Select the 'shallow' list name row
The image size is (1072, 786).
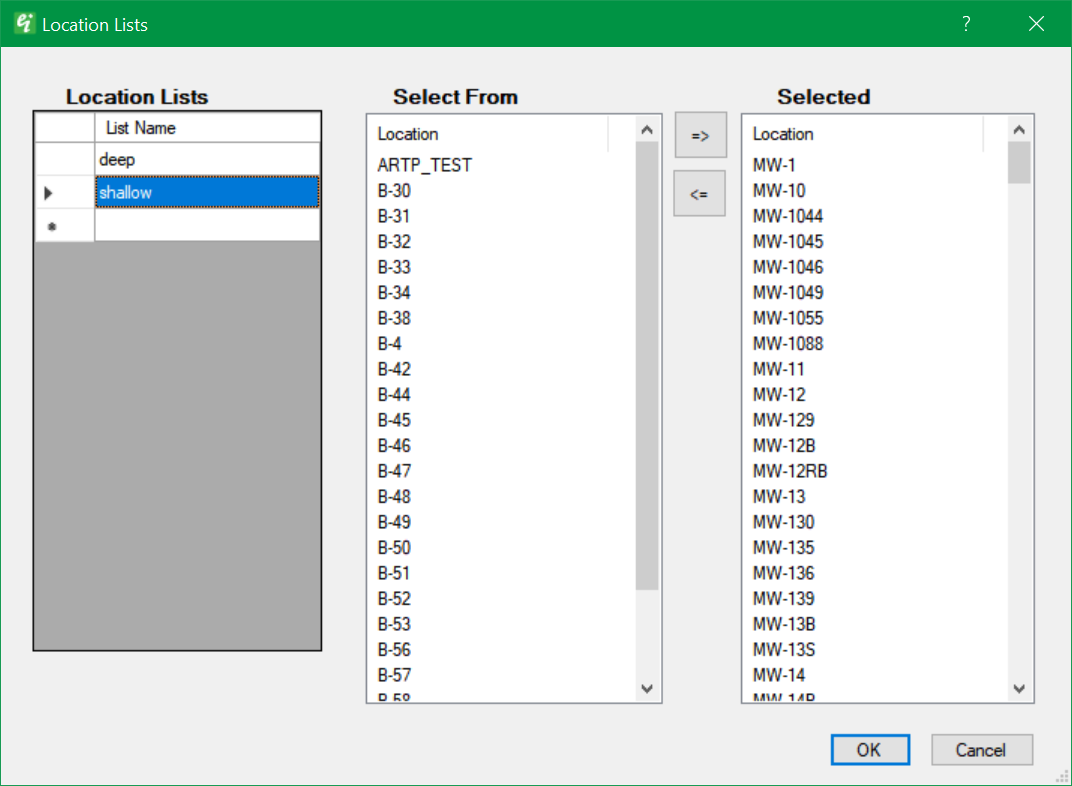tap(207, 192)
